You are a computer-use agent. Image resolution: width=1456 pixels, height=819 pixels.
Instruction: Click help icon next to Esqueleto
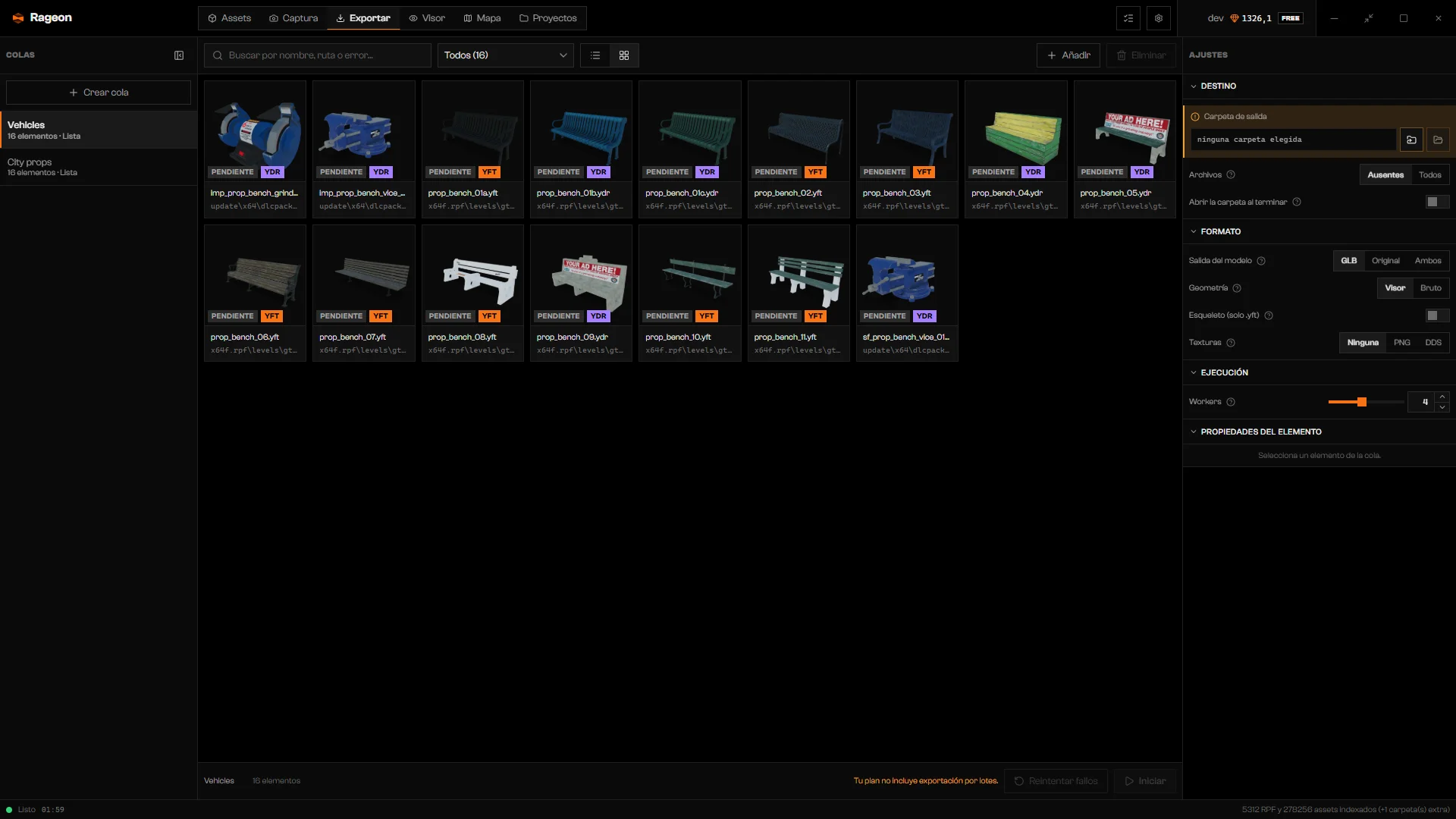[x=1269, y=315]
